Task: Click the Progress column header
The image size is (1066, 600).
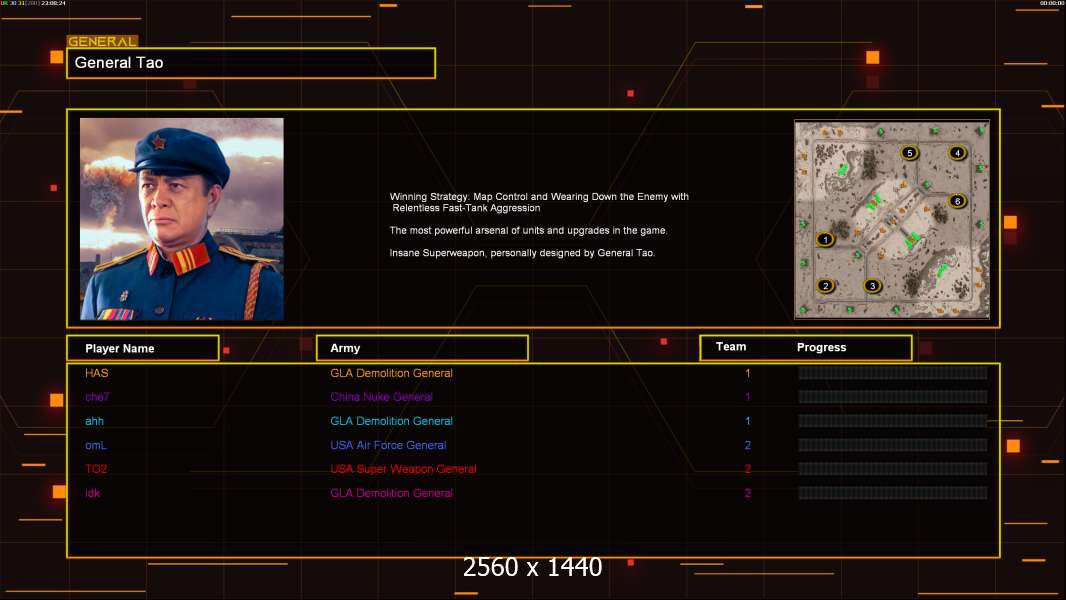Action: 821,347
